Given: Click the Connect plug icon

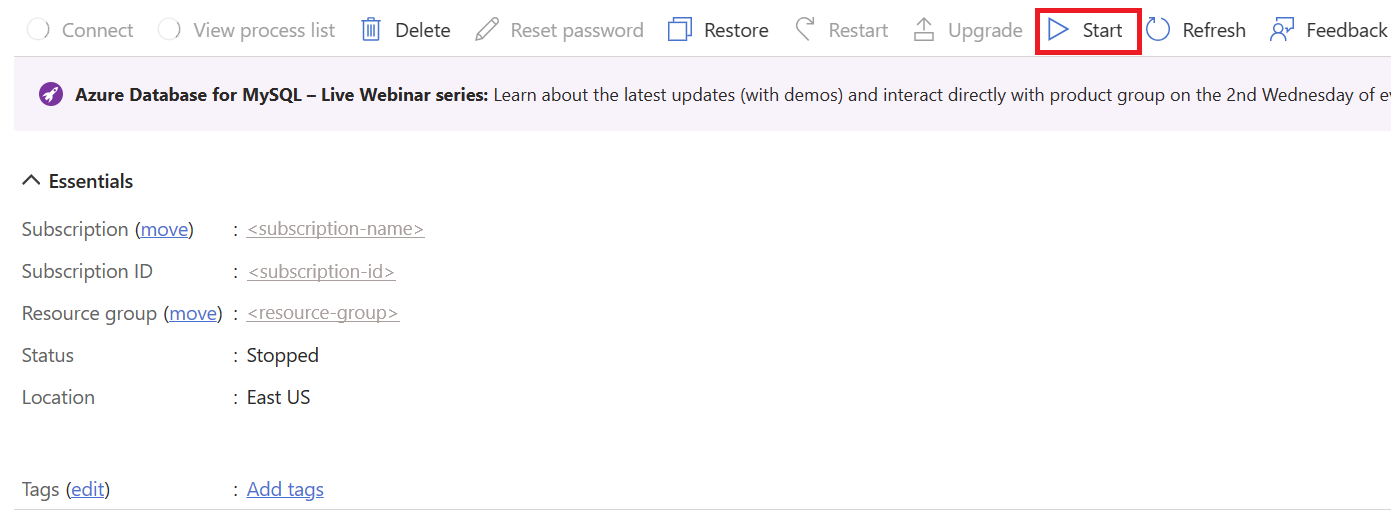Looking at the screenshot, I should tap(38, 30).
